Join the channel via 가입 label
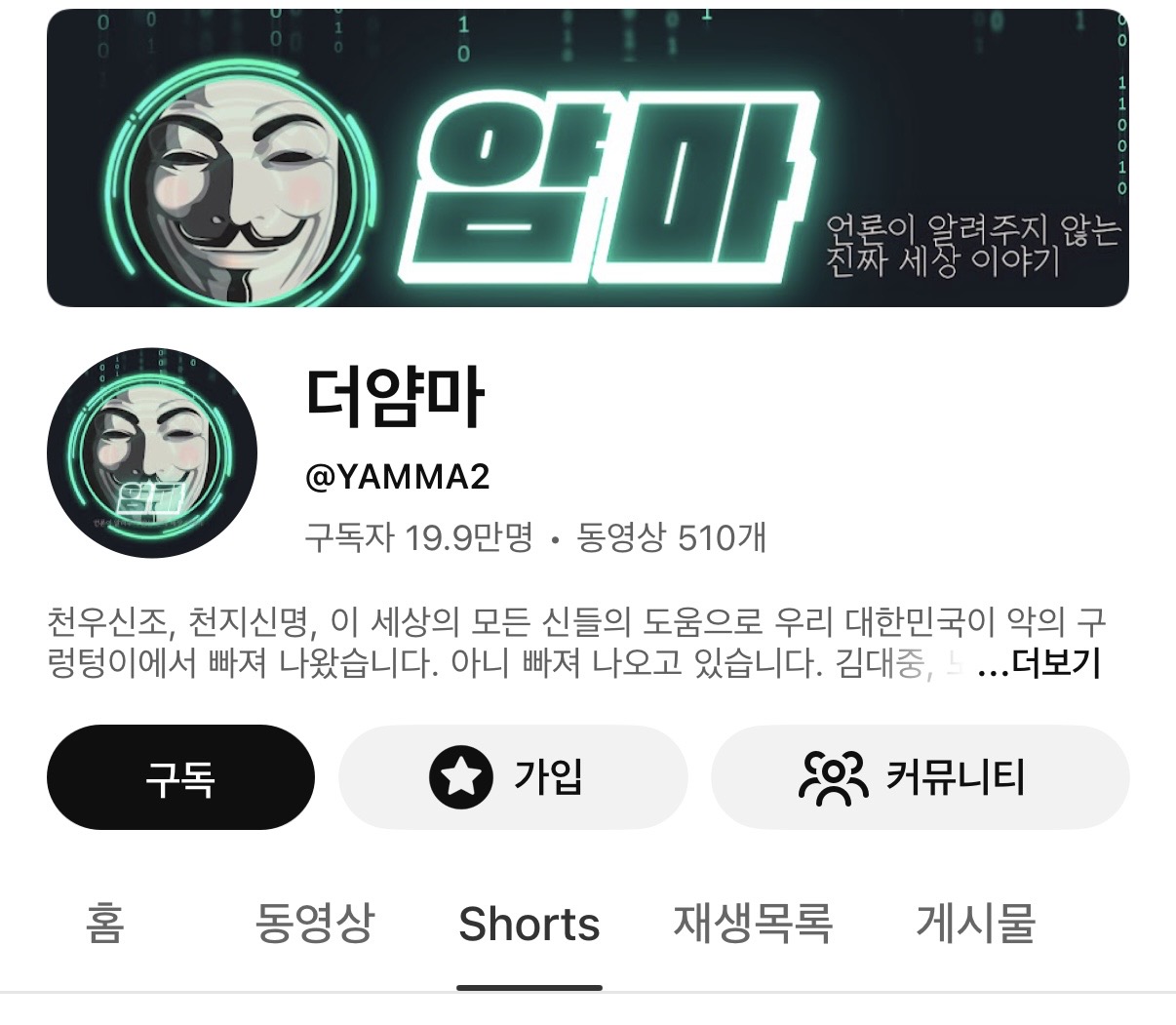The image size is (1176, 1025). [x=548, y=776]
